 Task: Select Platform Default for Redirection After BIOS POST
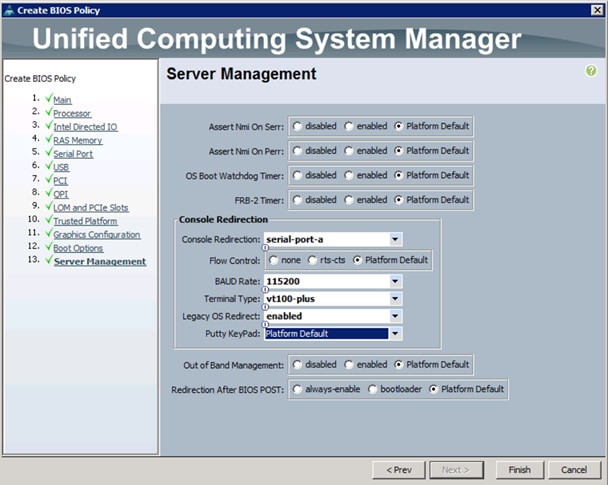(434, 389)
